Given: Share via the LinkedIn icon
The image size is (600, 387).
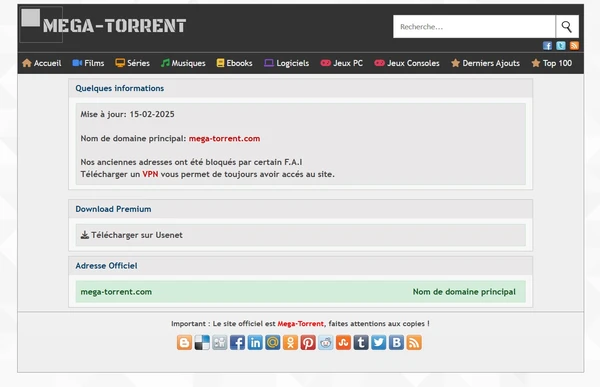Looking at the screenshot, I should click(255, 343).
